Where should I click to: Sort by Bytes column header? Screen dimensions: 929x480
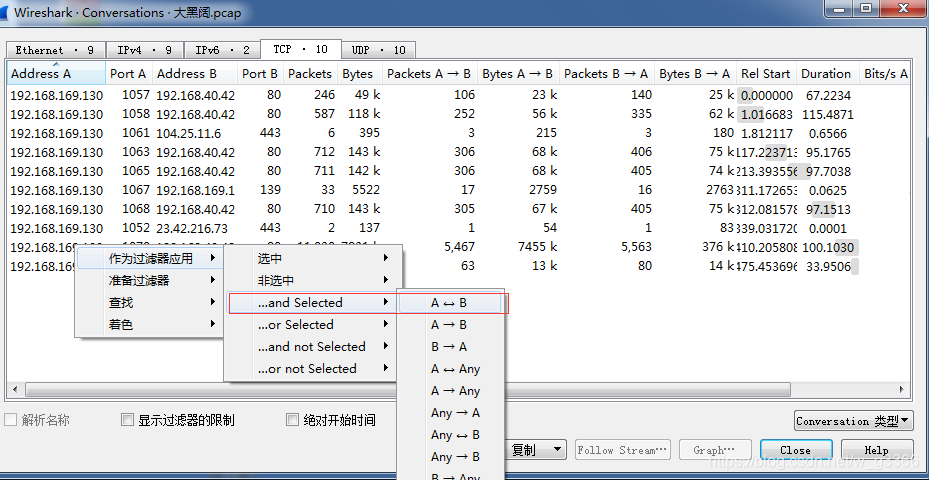click(x=359, y=73)
